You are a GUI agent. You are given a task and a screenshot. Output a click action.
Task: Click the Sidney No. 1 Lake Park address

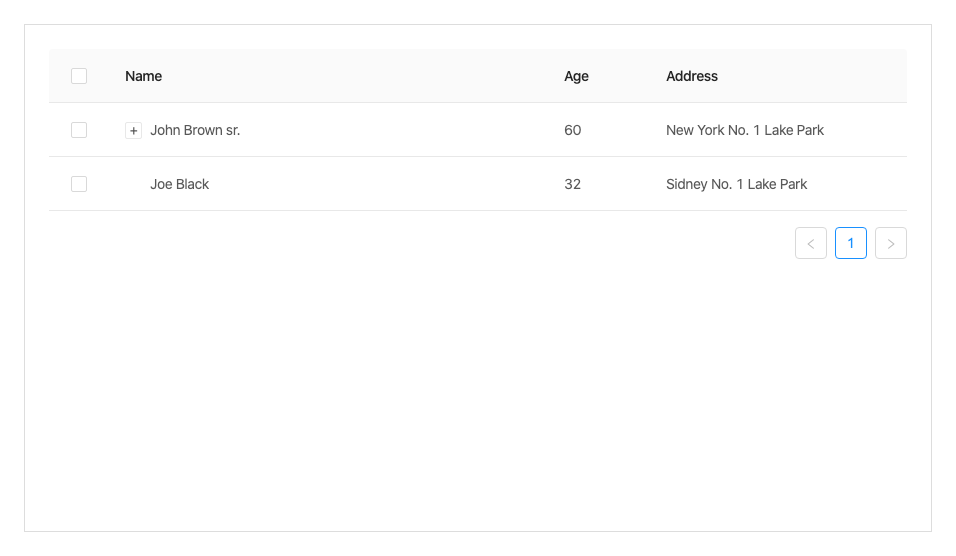(x=736, y=184)
